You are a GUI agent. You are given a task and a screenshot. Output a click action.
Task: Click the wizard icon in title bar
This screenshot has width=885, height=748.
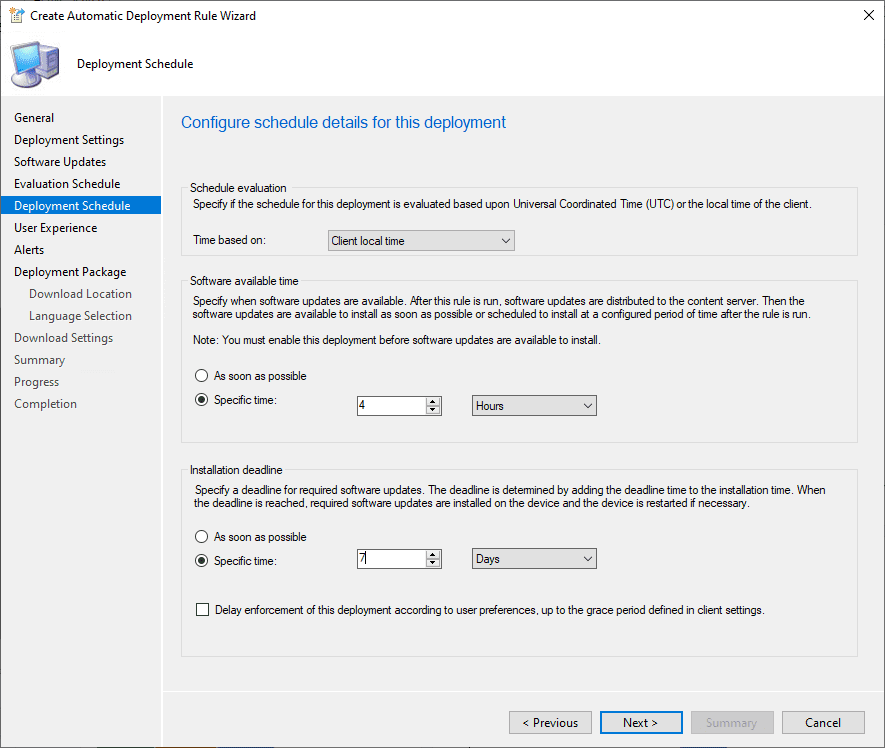pyautogui.click(x=16, y=16)
